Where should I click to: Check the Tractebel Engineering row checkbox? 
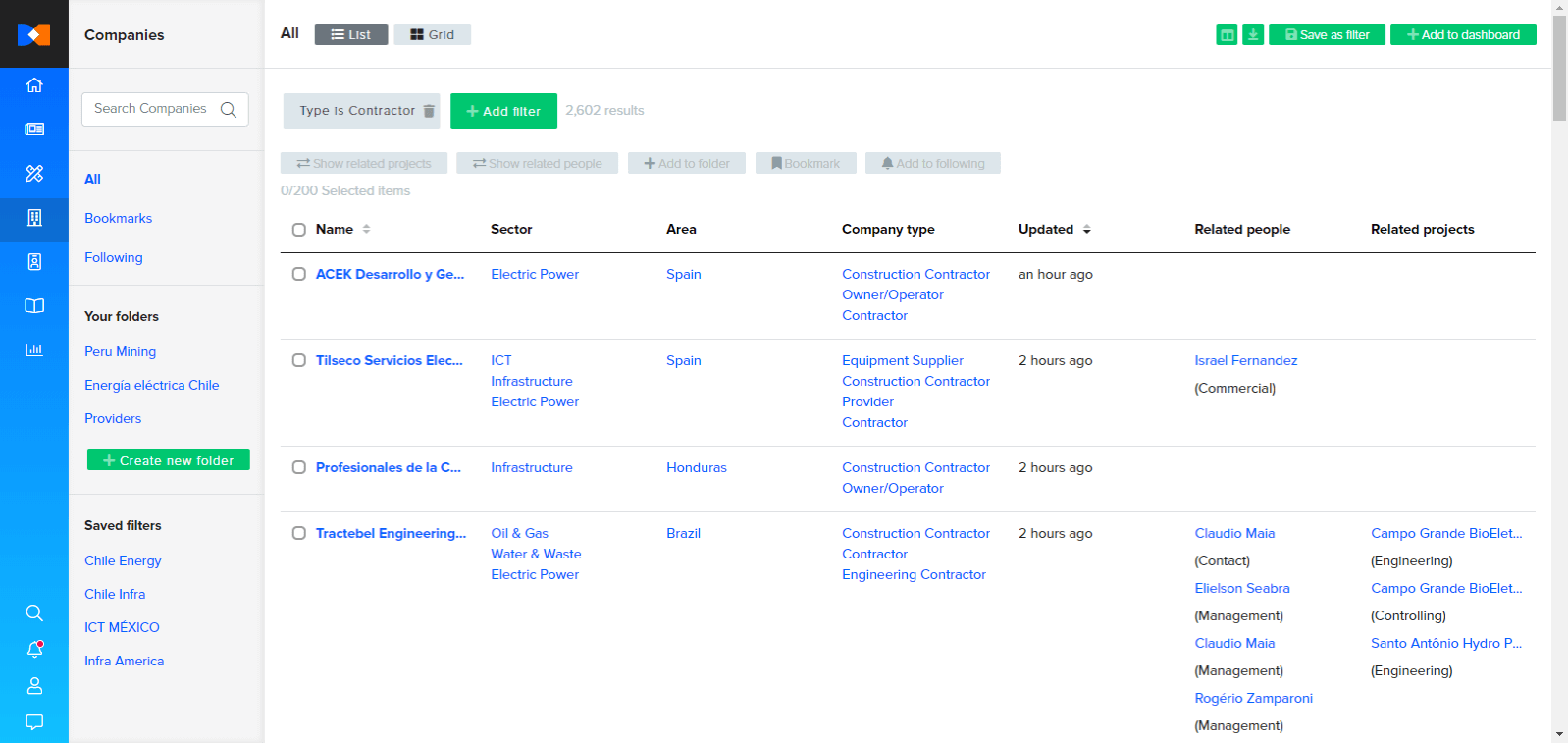click(299, 533)
